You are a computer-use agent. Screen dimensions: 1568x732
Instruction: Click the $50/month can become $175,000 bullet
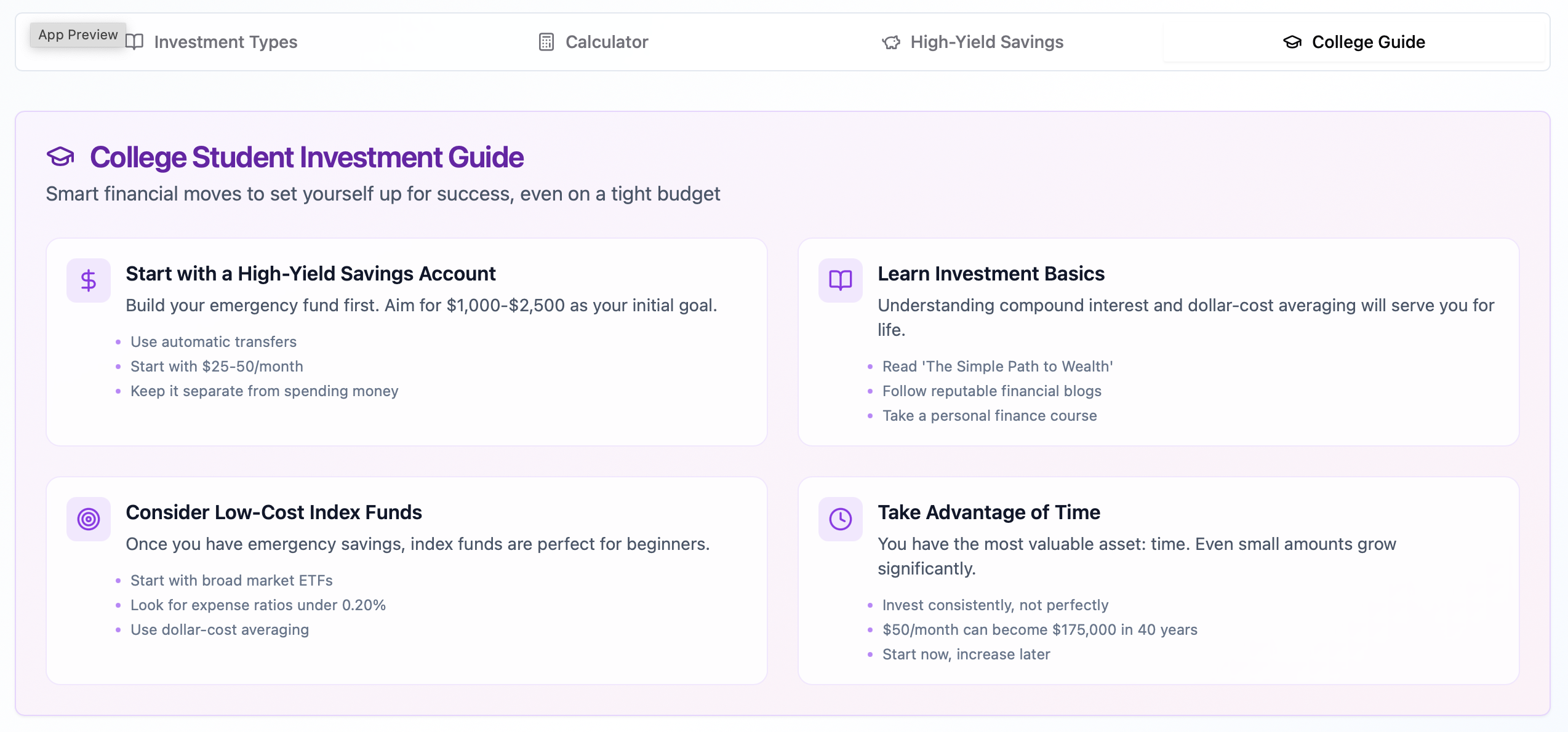coord(1039,630)
